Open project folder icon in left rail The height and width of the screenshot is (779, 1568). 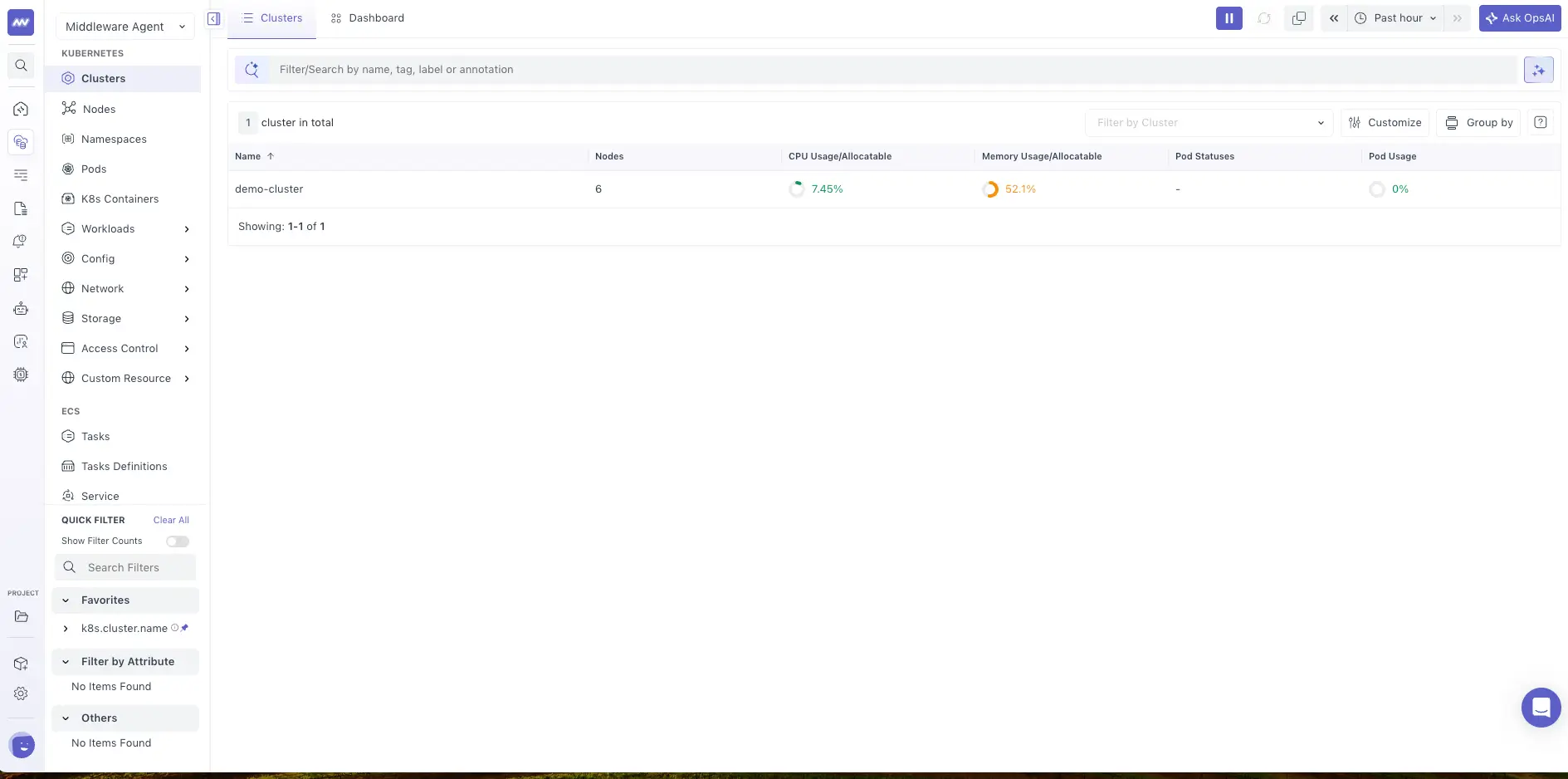tap(21, 616)
